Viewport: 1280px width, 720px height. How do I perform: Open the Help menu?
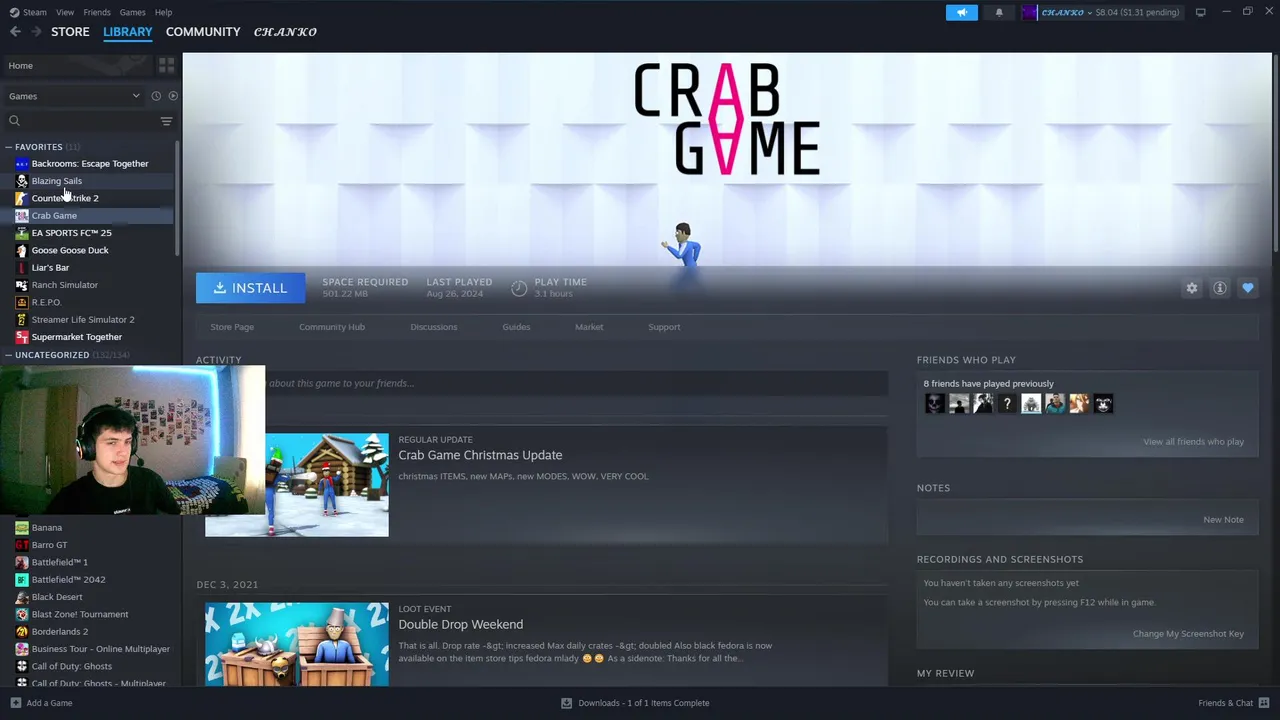[x=163, y=12]
